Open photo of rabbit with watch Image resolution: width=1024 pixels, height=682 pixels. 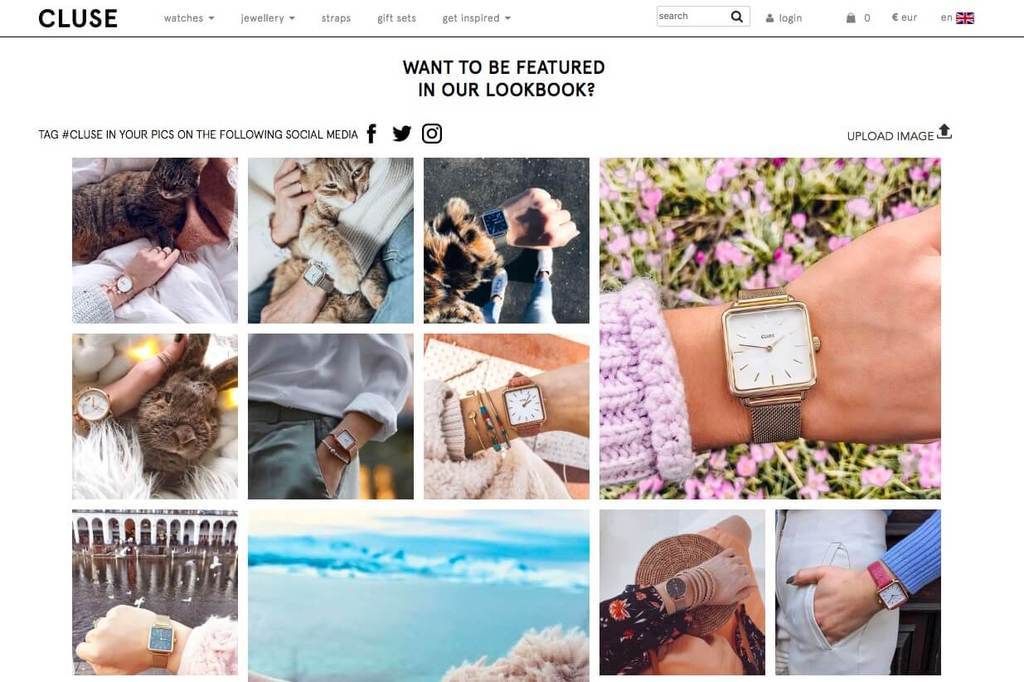(155, 416)
